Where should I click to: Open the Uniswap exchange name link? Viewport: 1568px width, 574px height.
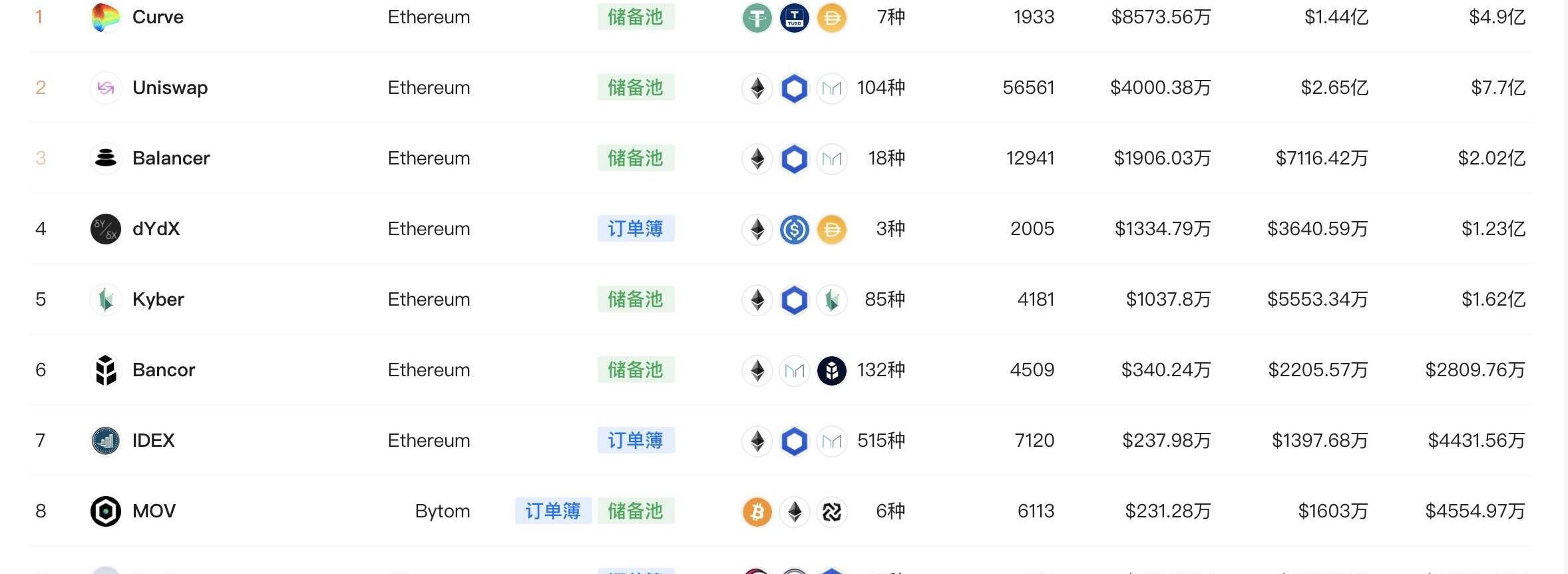click(x=170, y=88)
